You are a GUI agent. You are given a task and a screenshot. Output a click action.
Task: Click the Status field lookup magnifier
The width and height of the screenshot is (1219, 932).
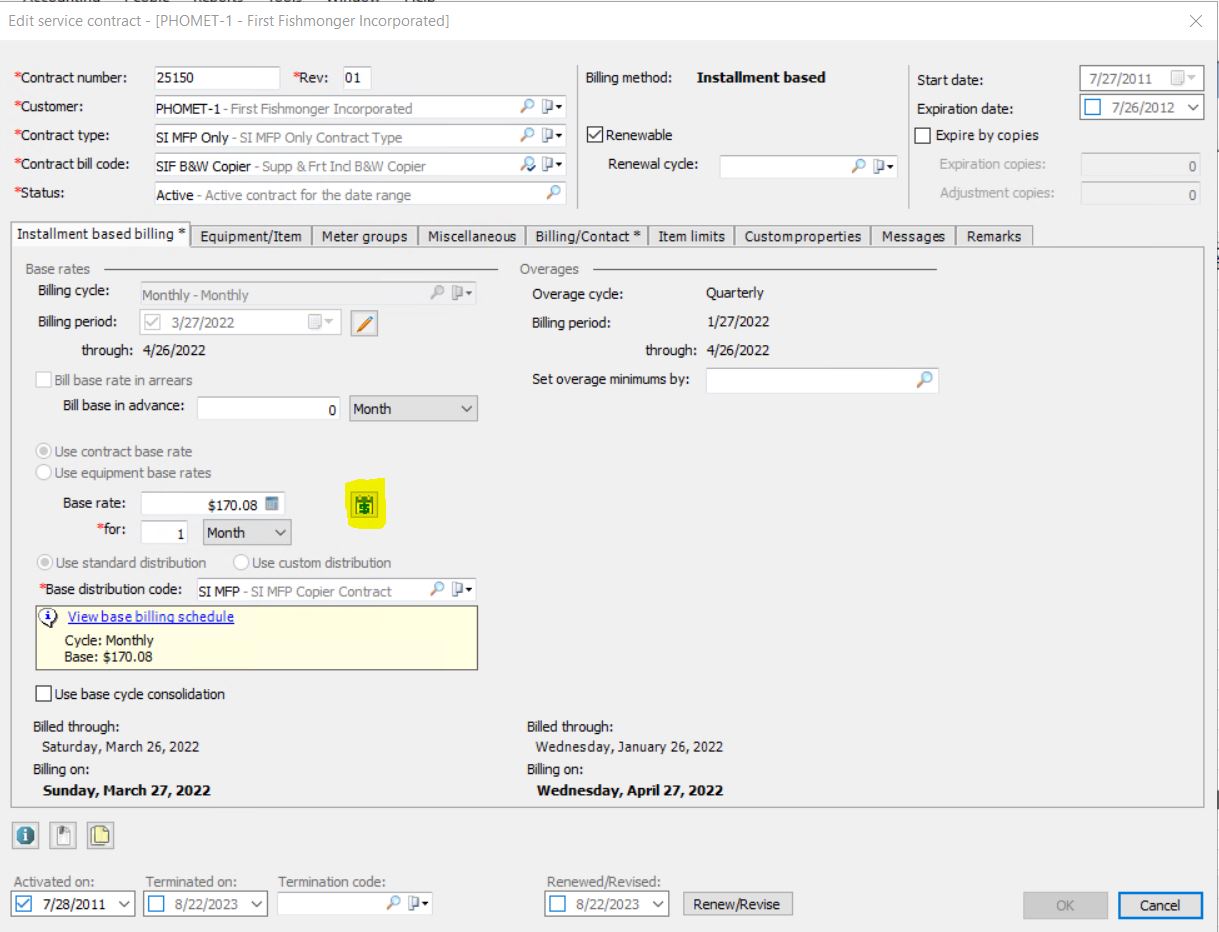[x=554, y=193]
